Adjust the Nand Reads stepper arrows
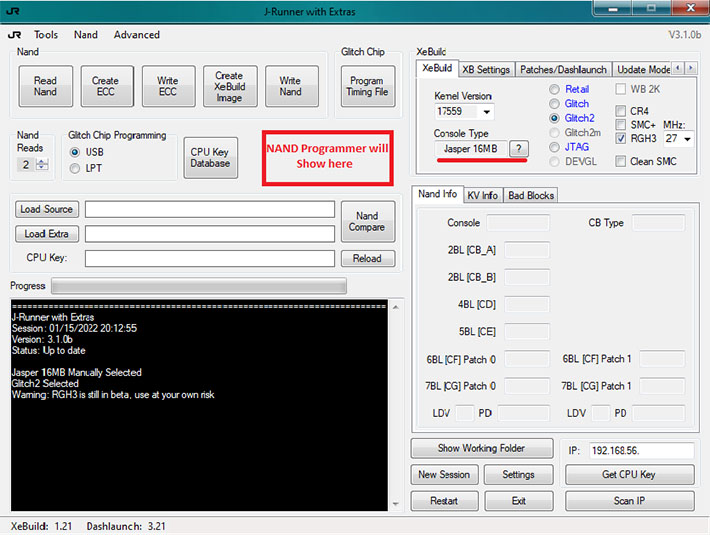This screenshot has width=710, height=535. pyautogui.click(x=42, y=164)
